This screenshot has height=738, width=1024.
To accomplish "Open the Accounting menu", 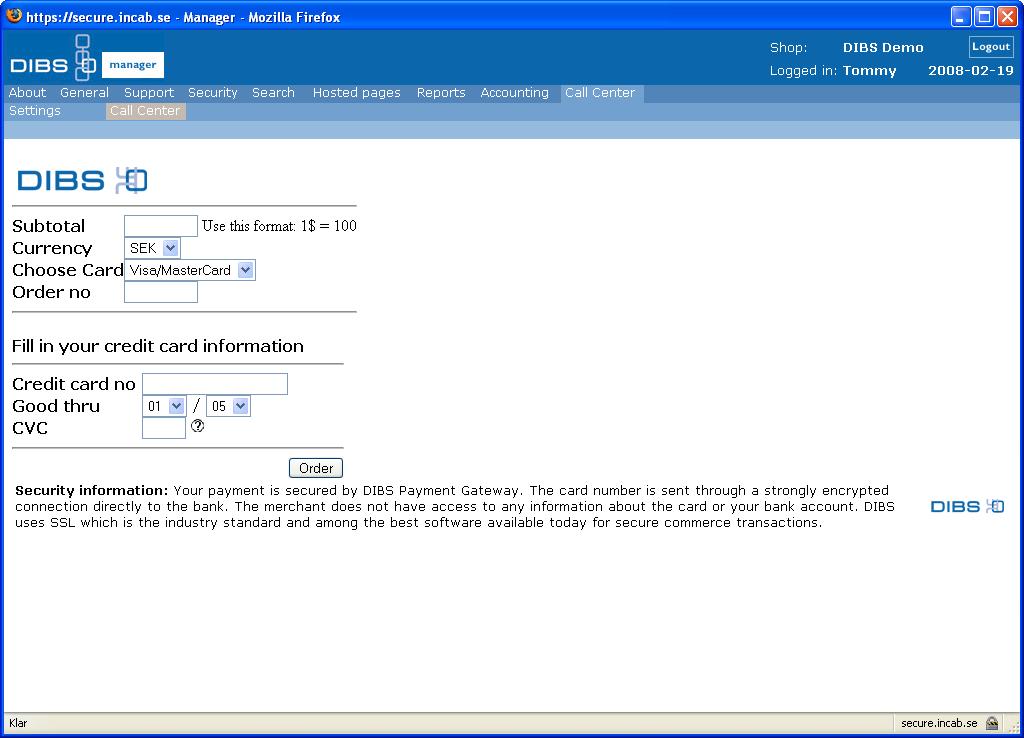I will 515,93.
